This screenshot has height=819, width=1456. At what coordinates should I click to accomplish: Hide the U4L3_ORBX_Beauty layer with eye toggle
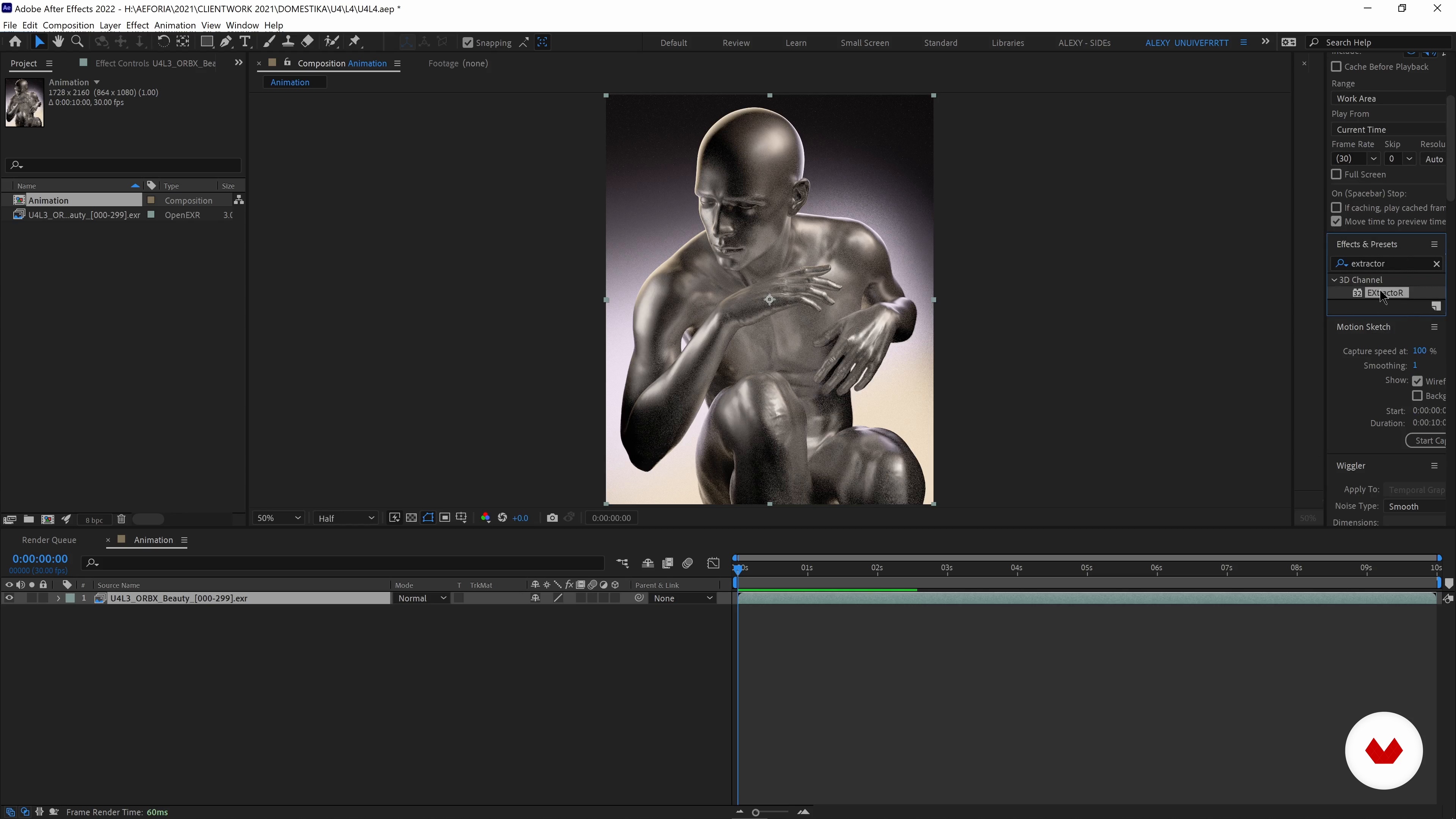pyautogui.click(x=9, y=598)
